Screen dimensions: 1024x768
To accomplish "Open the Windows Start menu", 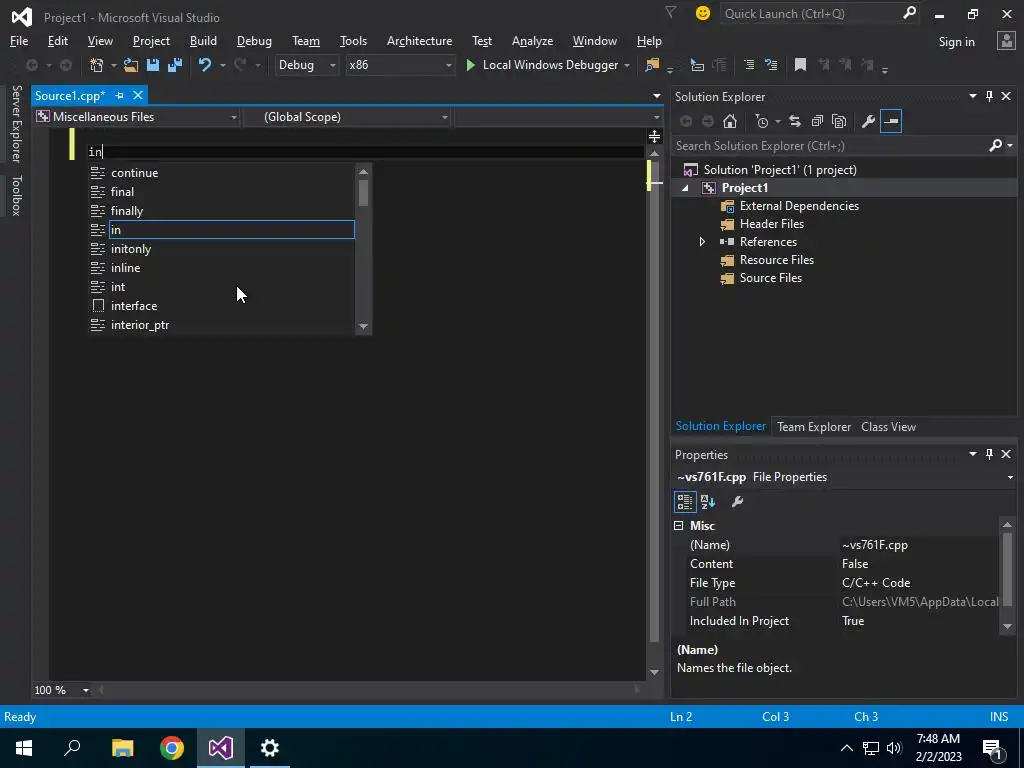I will pos(24,748).
